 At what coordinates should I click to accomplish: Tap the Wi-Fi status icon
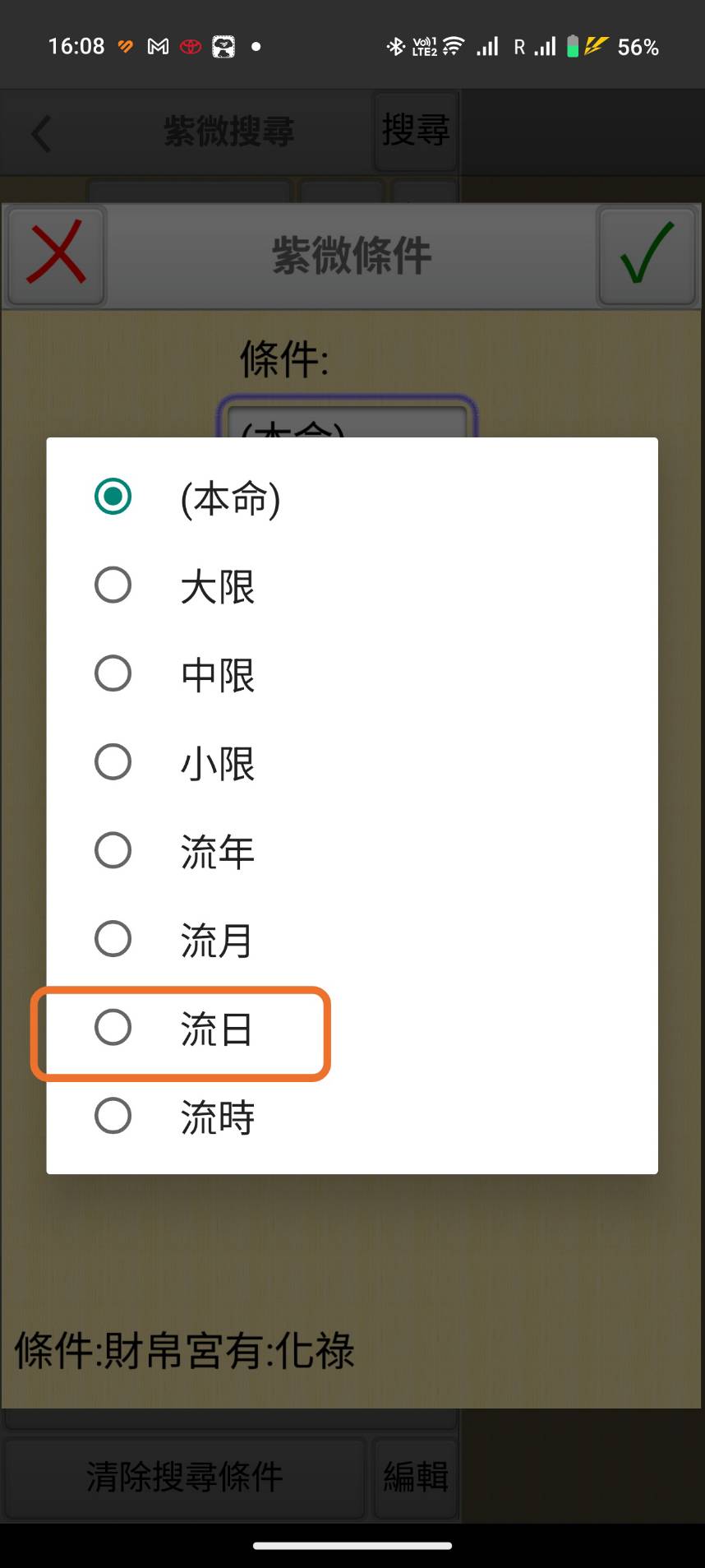(x=453, y=46)
